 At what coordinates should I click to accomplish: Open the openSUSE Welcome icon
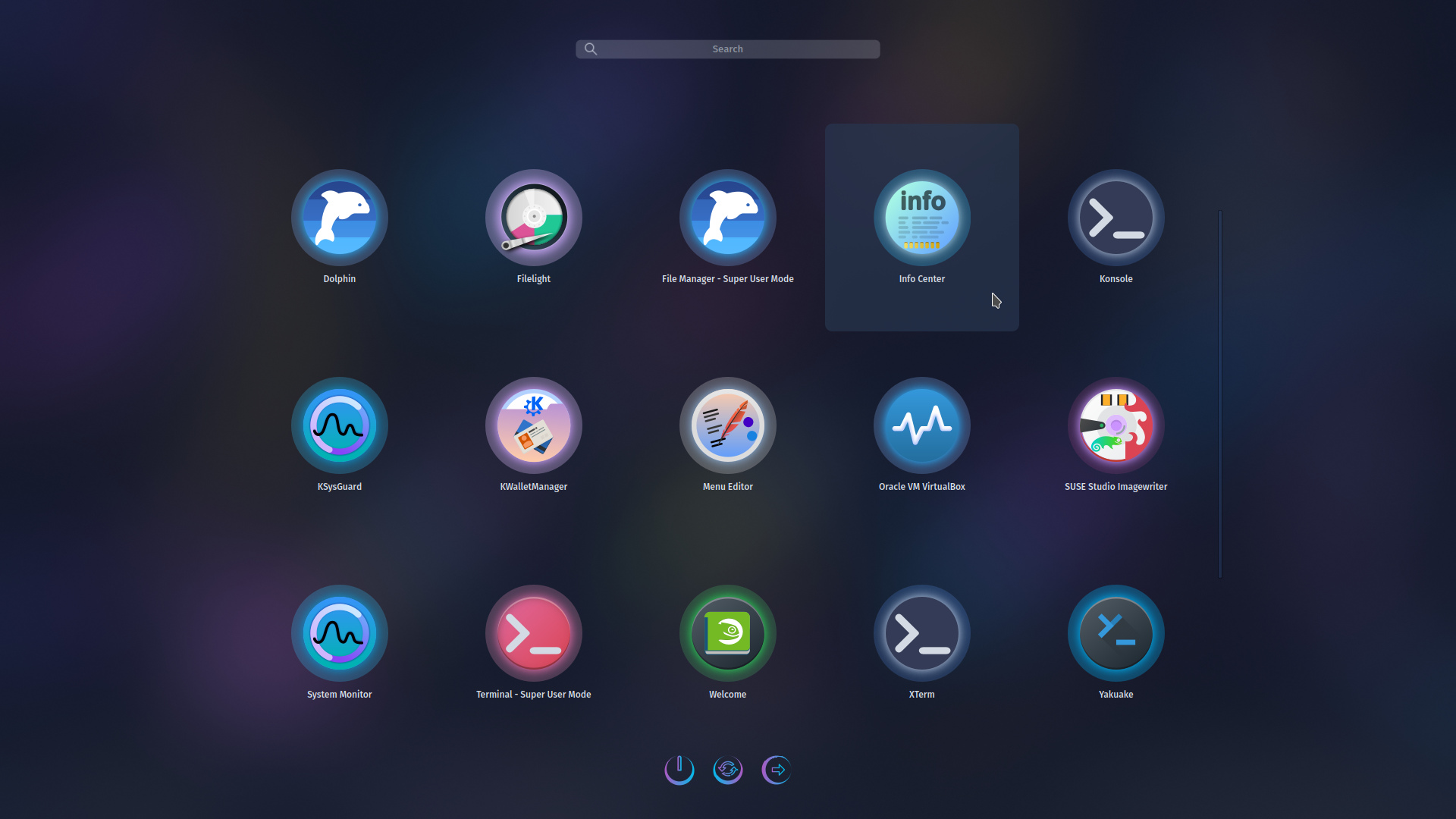(x=728, y=633)
